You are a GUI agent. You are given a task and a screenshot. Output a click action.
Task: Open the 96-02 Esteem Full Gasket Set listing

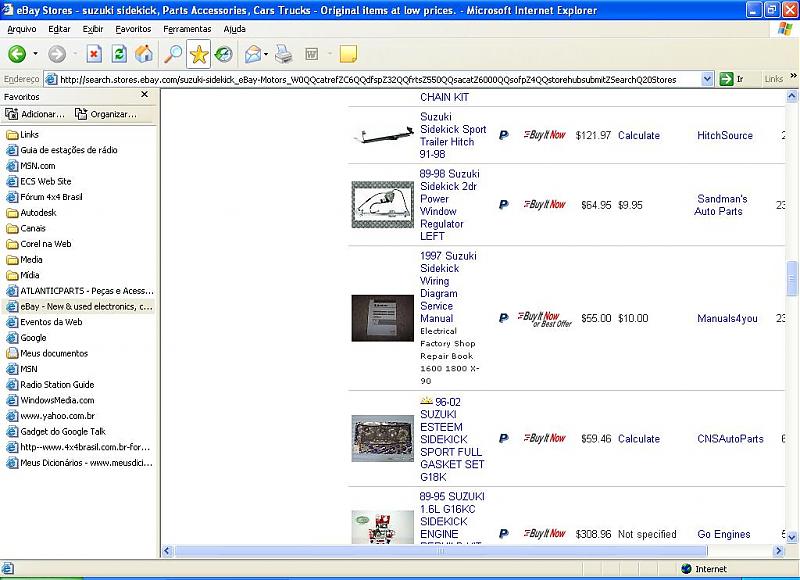pos(452,439)
